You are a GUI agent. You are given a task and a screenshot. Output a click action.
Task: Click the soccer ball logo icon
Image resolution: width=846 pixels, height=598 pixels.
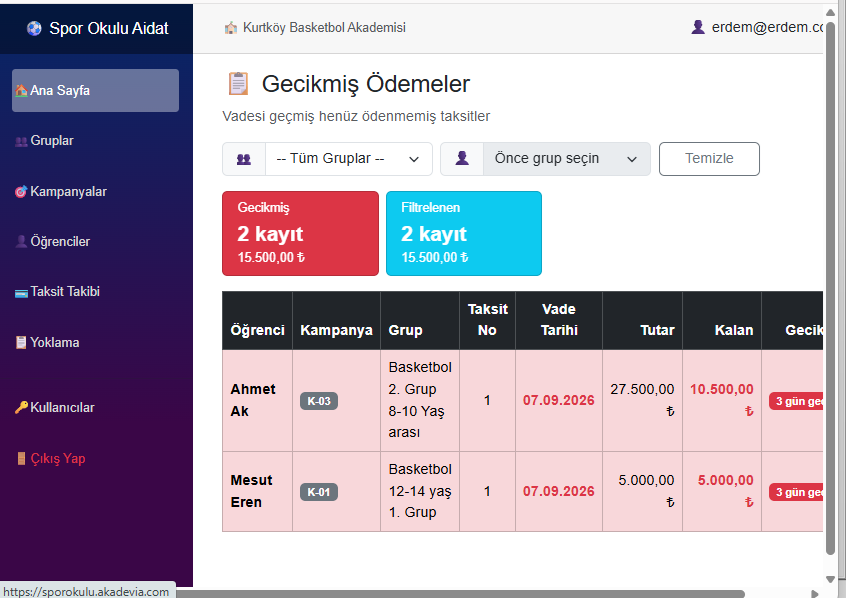[x=34, y=28]
